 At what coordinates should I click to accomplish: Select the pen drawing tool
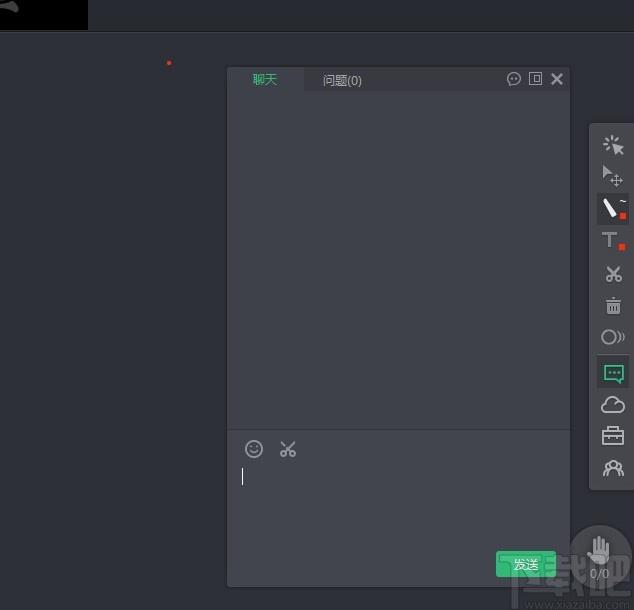point(613,208)
